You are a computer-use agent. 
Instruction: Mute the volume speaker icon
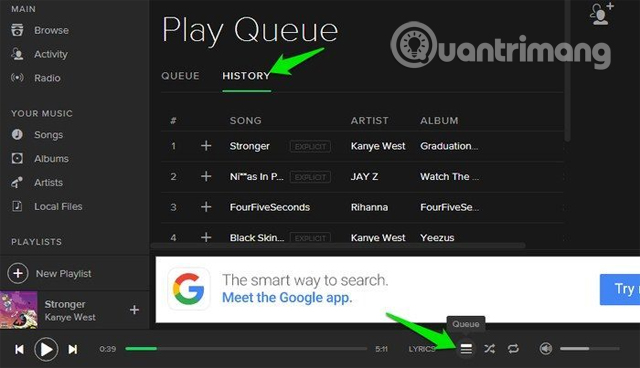coord(546,348)
